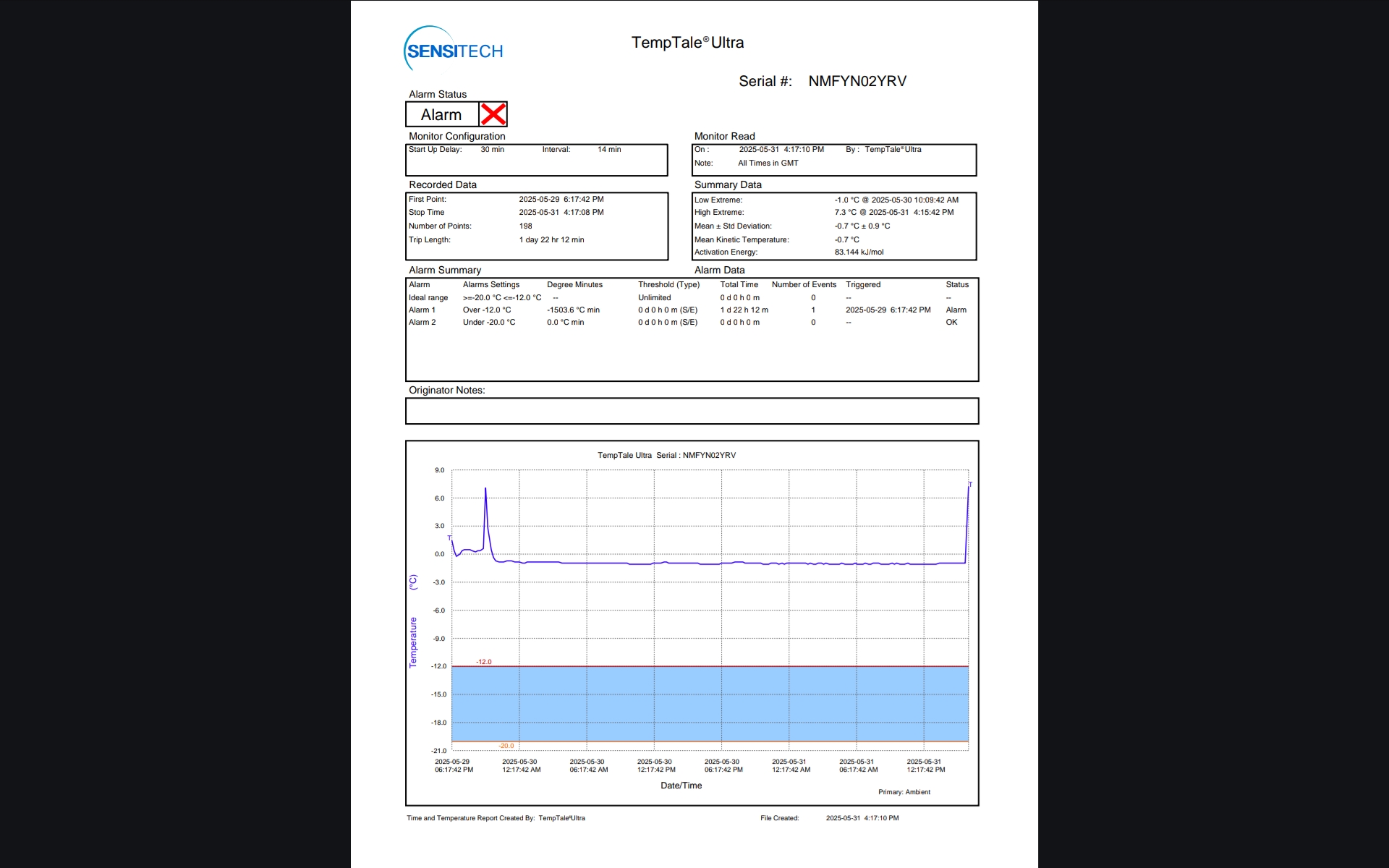Click Alarm 1 total time 1 d 22 h 12 m
Image resolution: width=1389 pixels, height=868 pixels.
click(744, 310)
